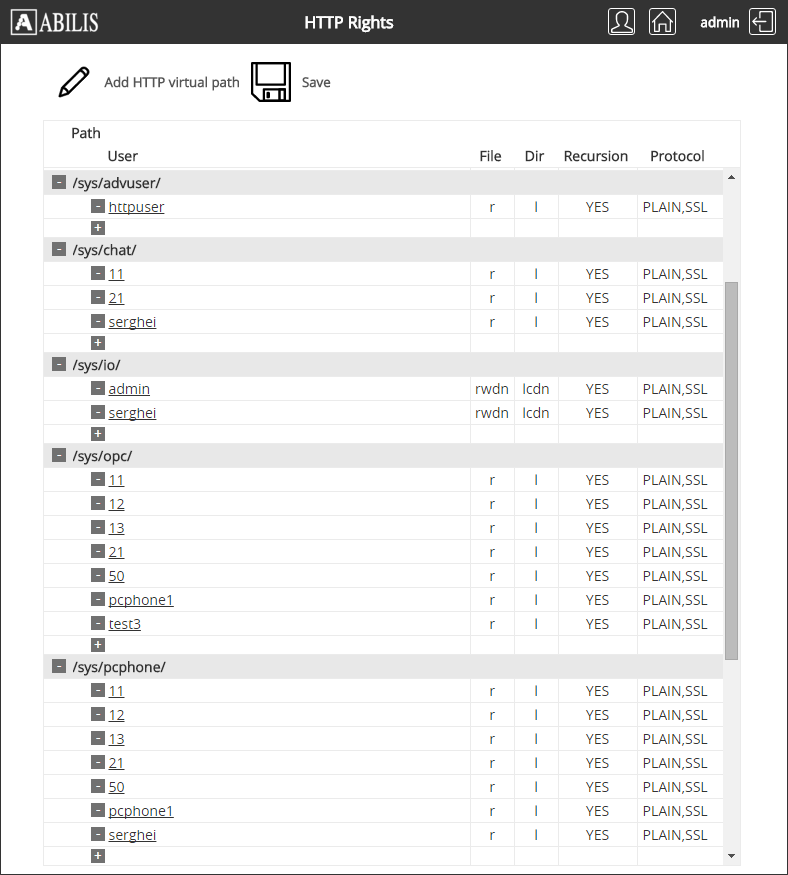Image resolution: width=788 pixels, height=875 pixels.
Task: Remove httpuser from /sys/advuser/ with minus icon
Action: pyautogui.click(x=98, y=206)
